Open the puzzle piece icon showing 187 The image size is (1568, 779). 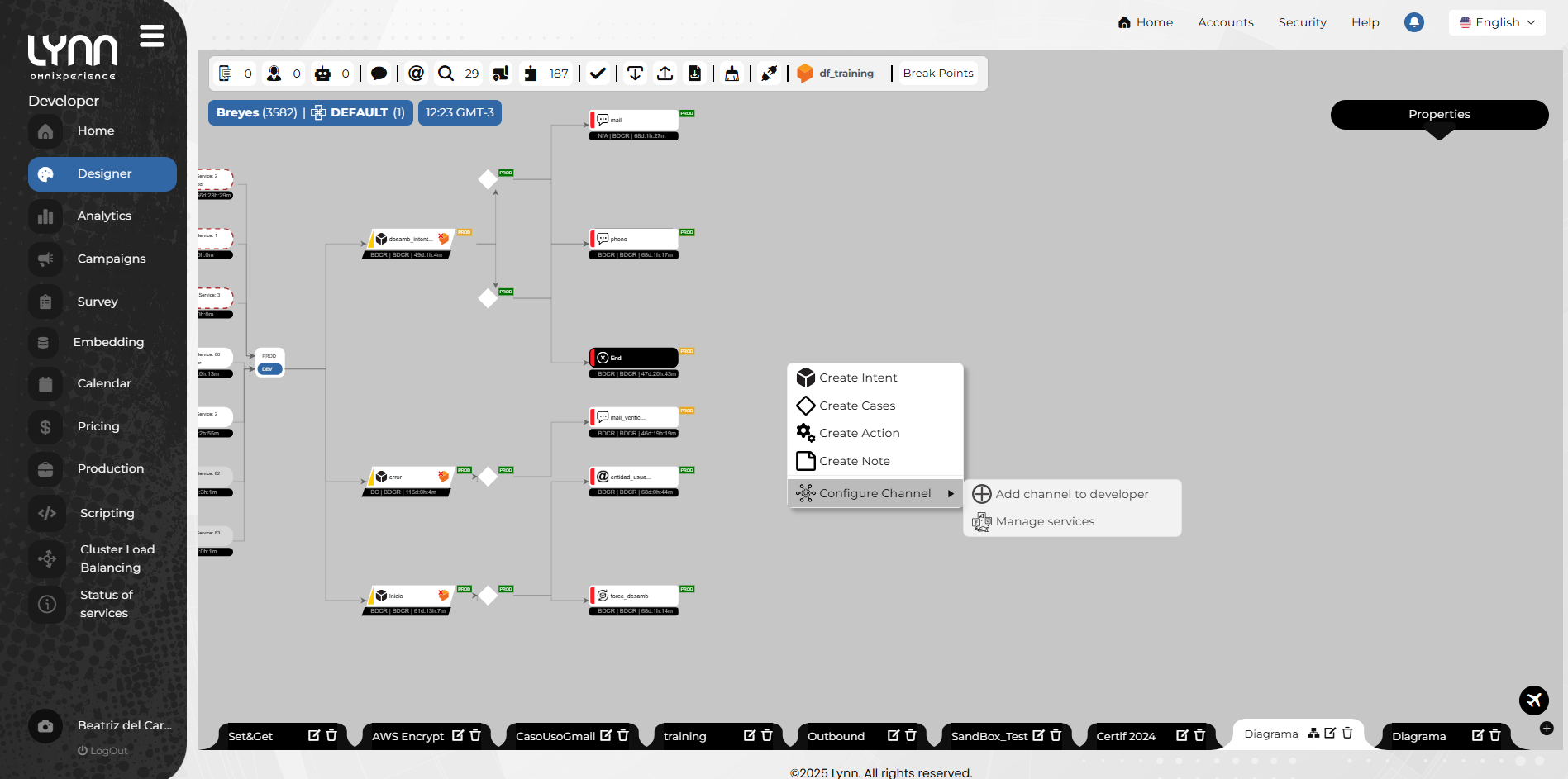[531, 74]
